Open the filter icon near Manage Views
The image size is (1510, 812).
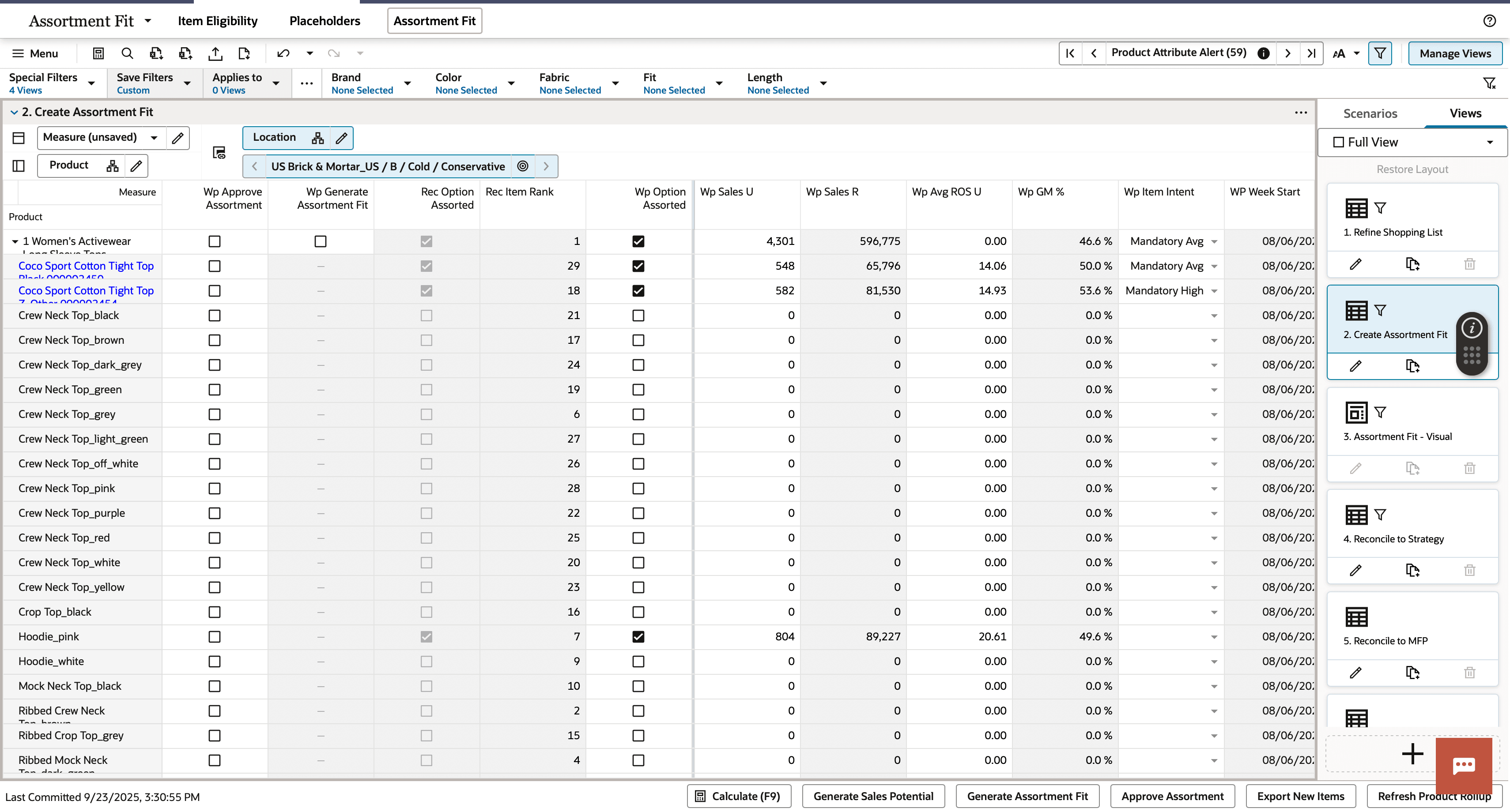point(1380,53)
